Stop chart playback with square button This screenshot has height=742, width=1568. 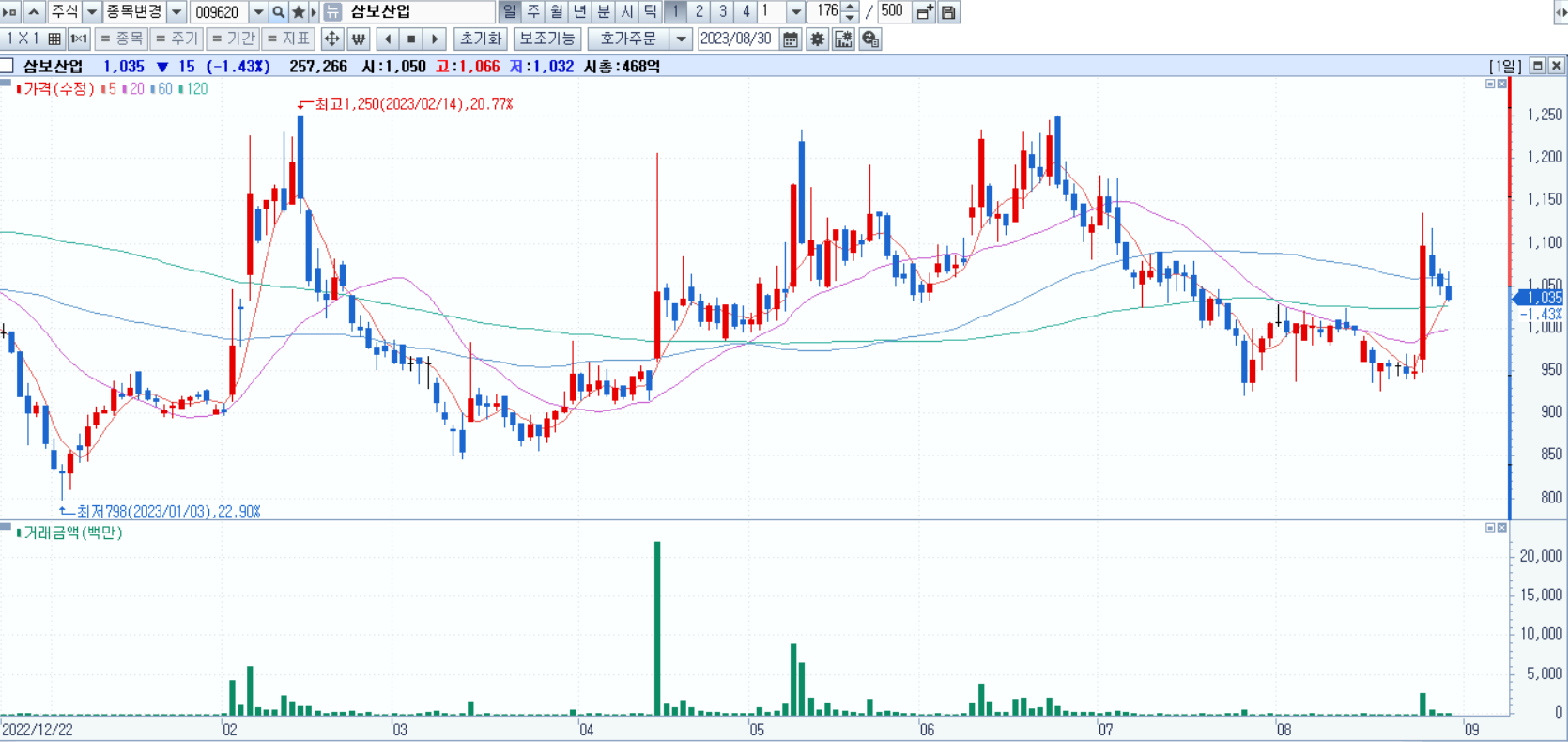tap(411, 39)
